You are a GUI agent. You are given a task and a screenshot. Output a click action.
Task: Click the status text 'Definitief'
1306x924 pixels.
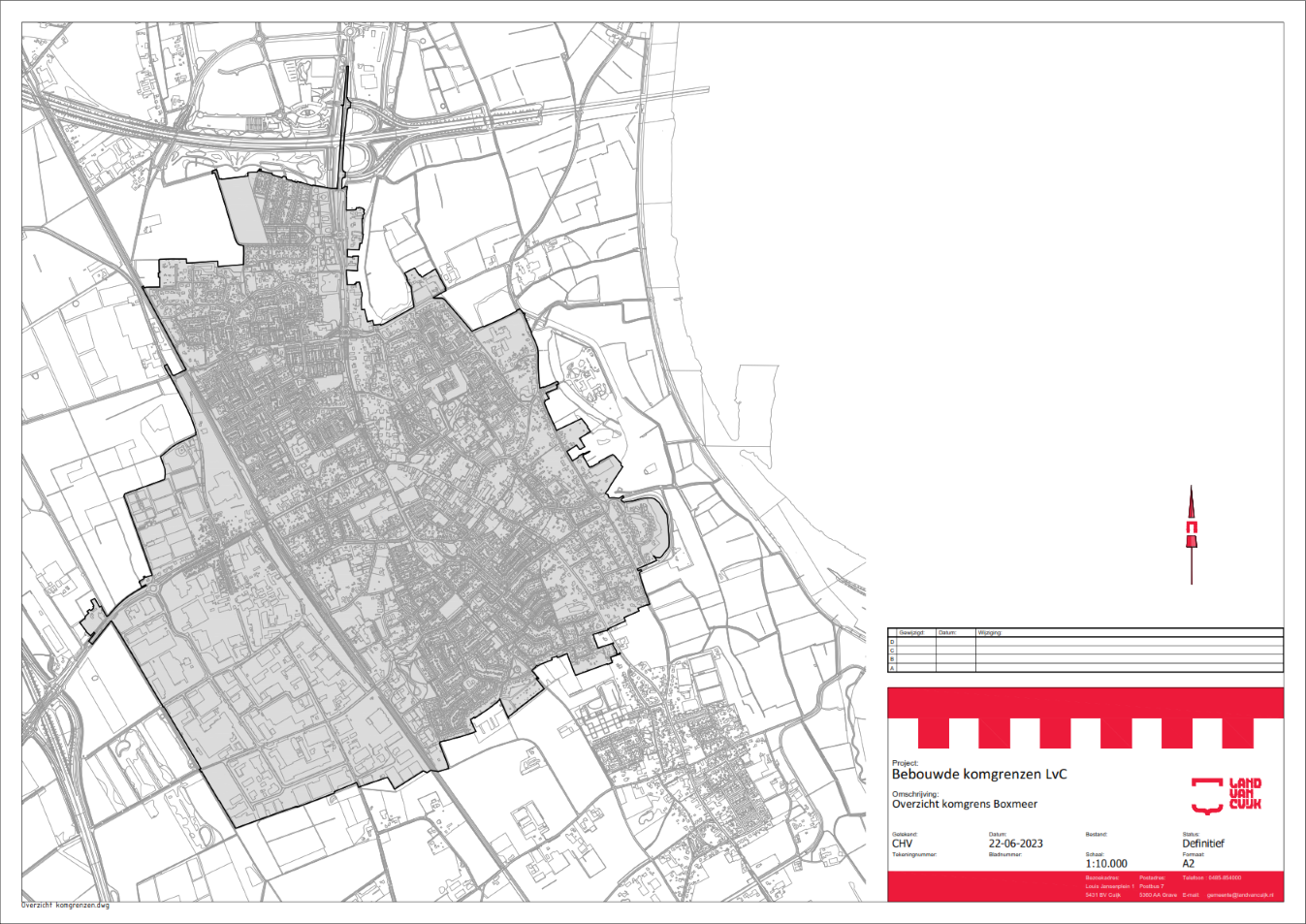1203,844
